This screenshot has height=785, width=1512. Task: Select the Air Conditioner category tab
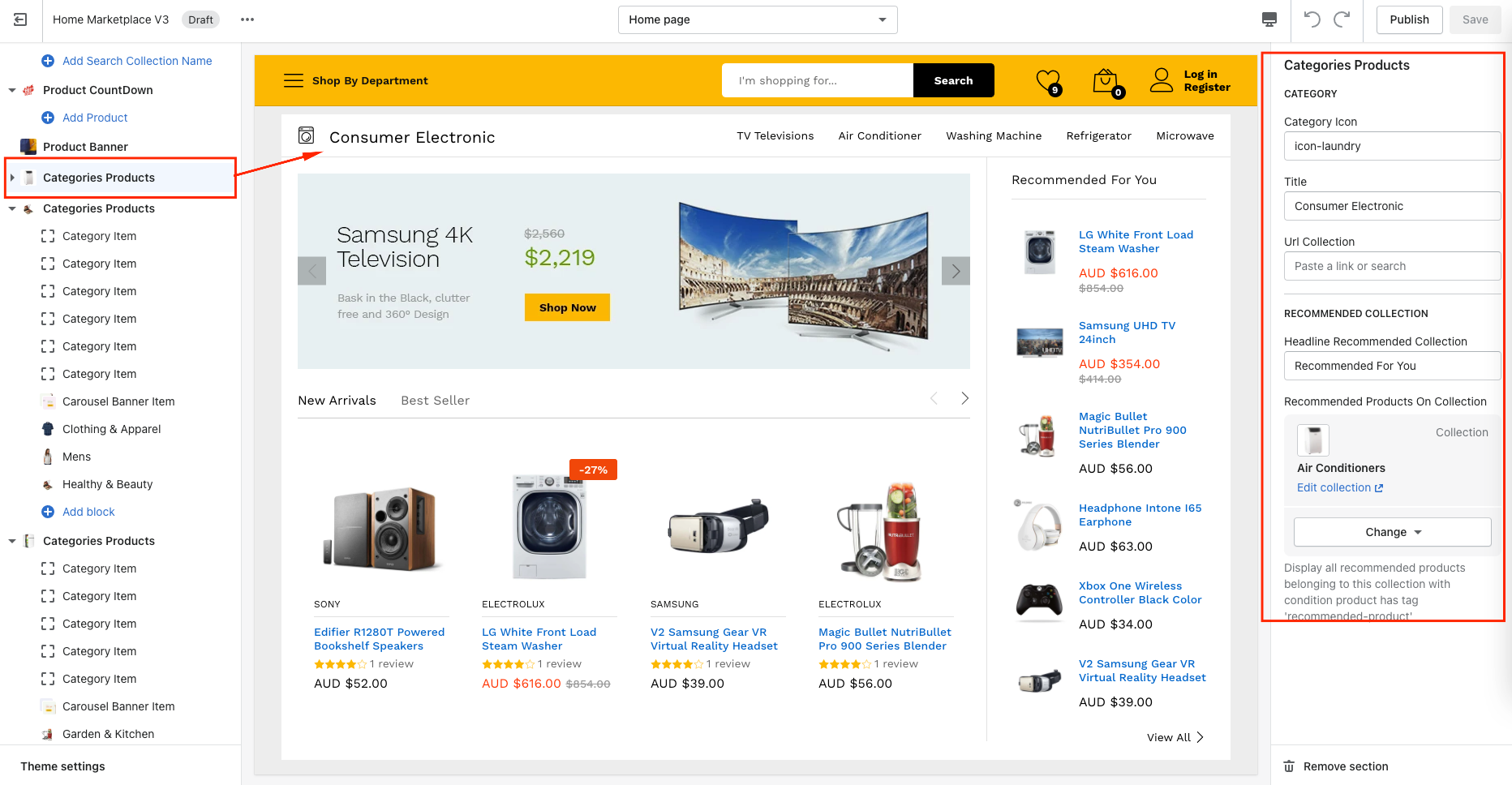coord(879,136)
